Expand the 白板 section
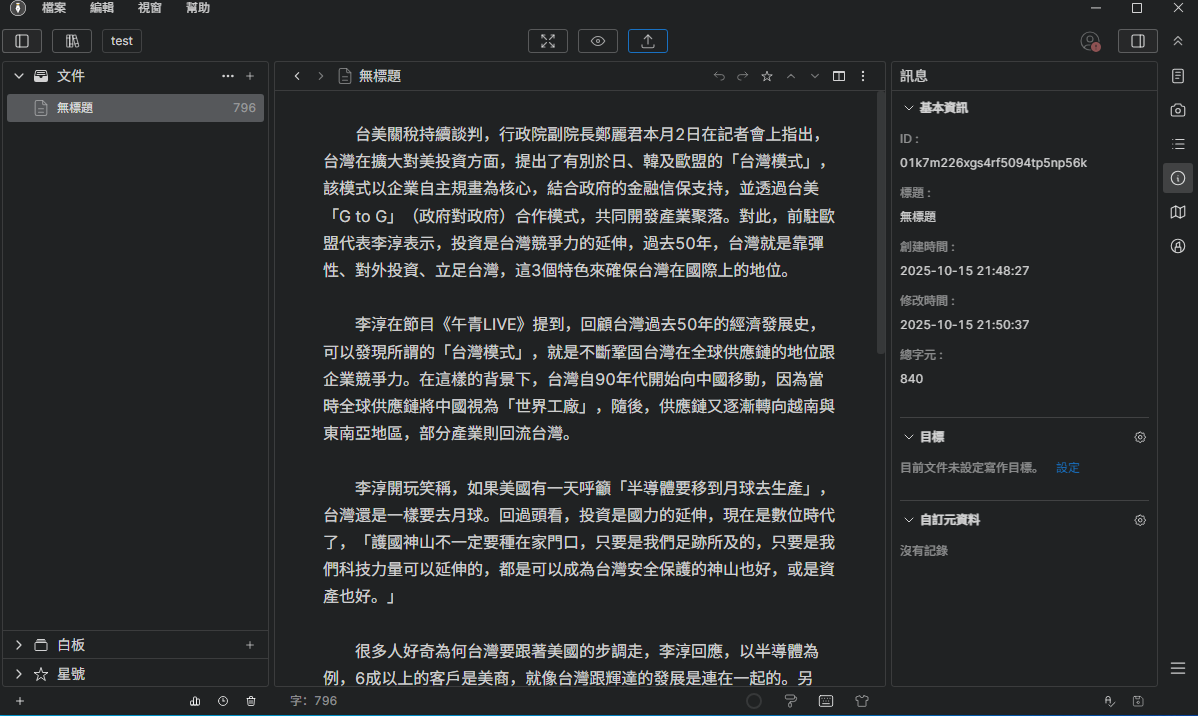Viewport: 1198px width, 716px height. click(19, 645)
